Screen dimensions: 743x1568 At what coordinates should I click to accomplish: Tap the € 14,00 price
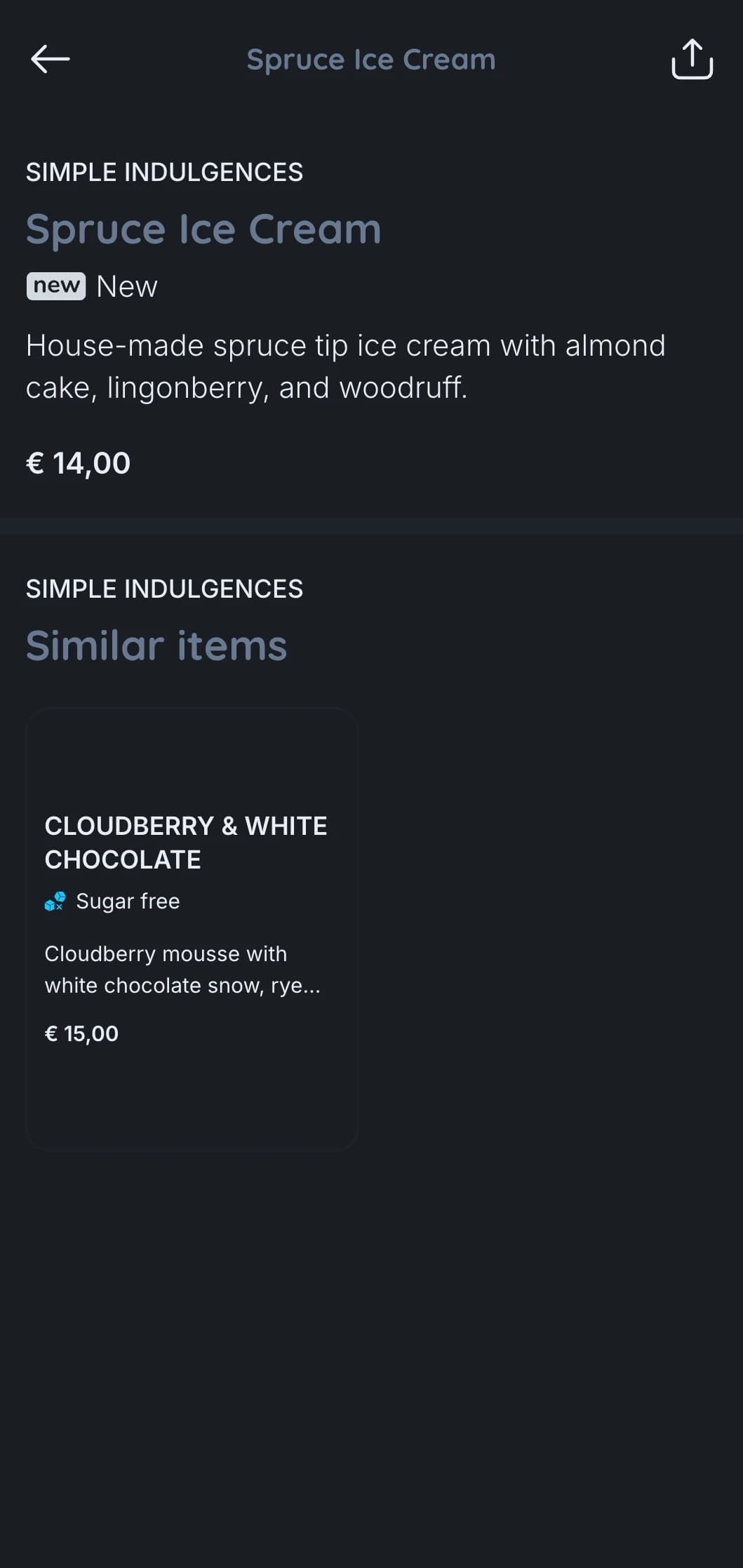pyautogui.click(x=78, y=463)
